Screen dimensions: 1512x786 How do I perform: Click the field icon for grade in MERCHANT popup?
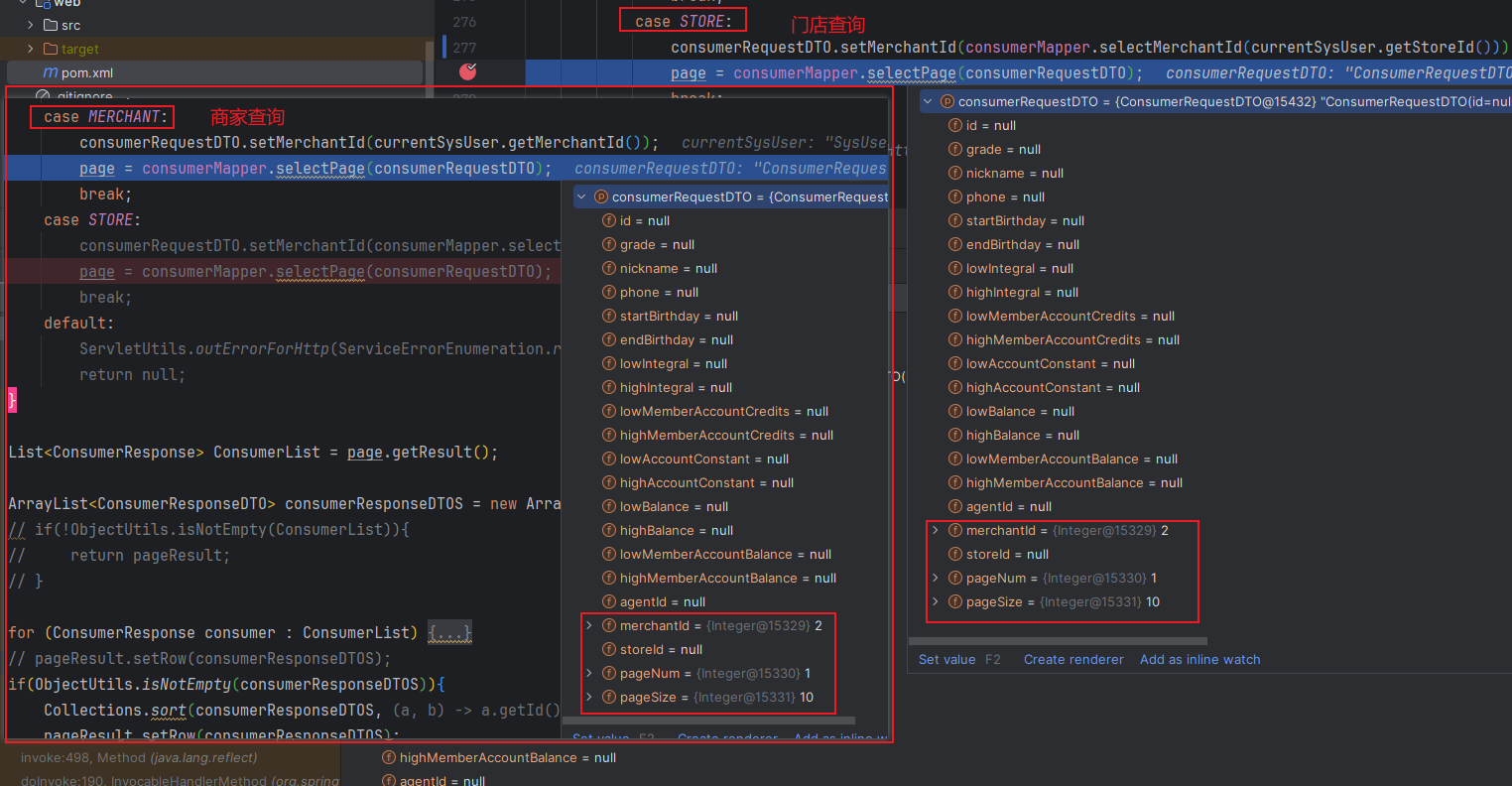pos(610,244)
